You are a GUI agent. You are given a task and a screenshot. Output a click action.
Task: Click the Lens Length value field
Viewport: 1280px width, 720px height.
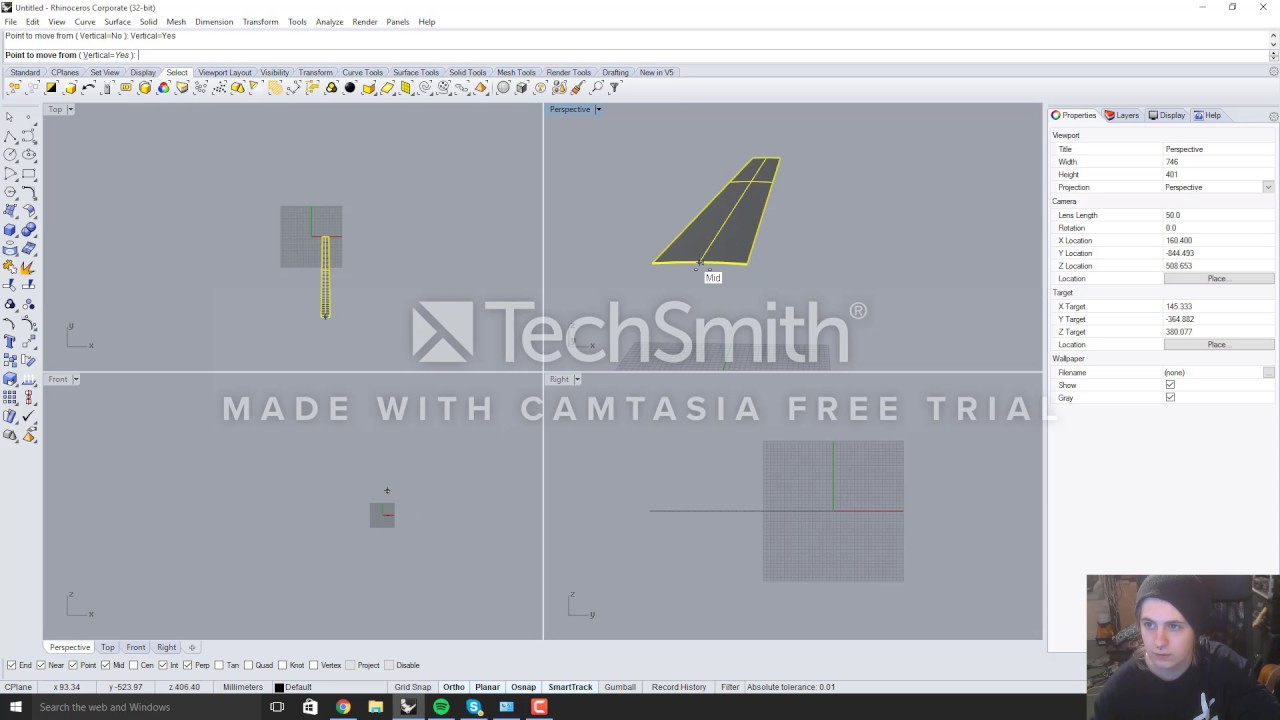tap(1218, 215)
